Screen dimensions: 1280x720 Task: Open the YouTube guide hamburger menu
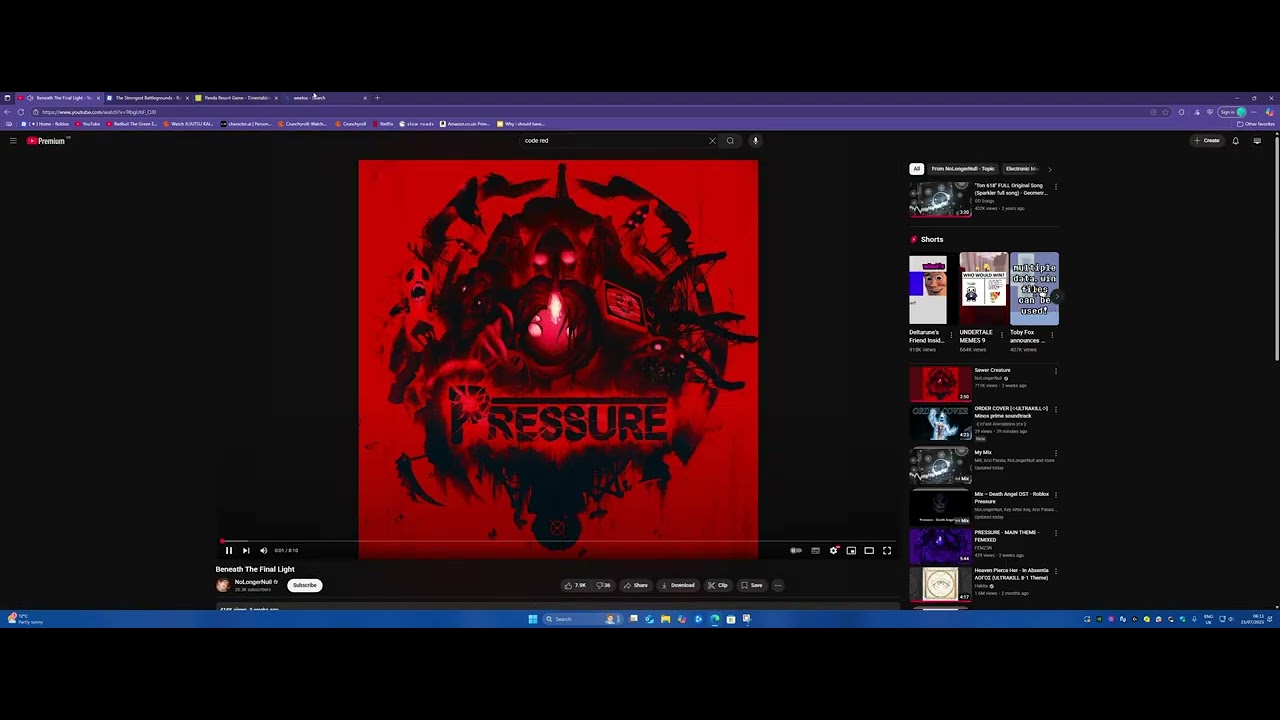pos(13,141)
